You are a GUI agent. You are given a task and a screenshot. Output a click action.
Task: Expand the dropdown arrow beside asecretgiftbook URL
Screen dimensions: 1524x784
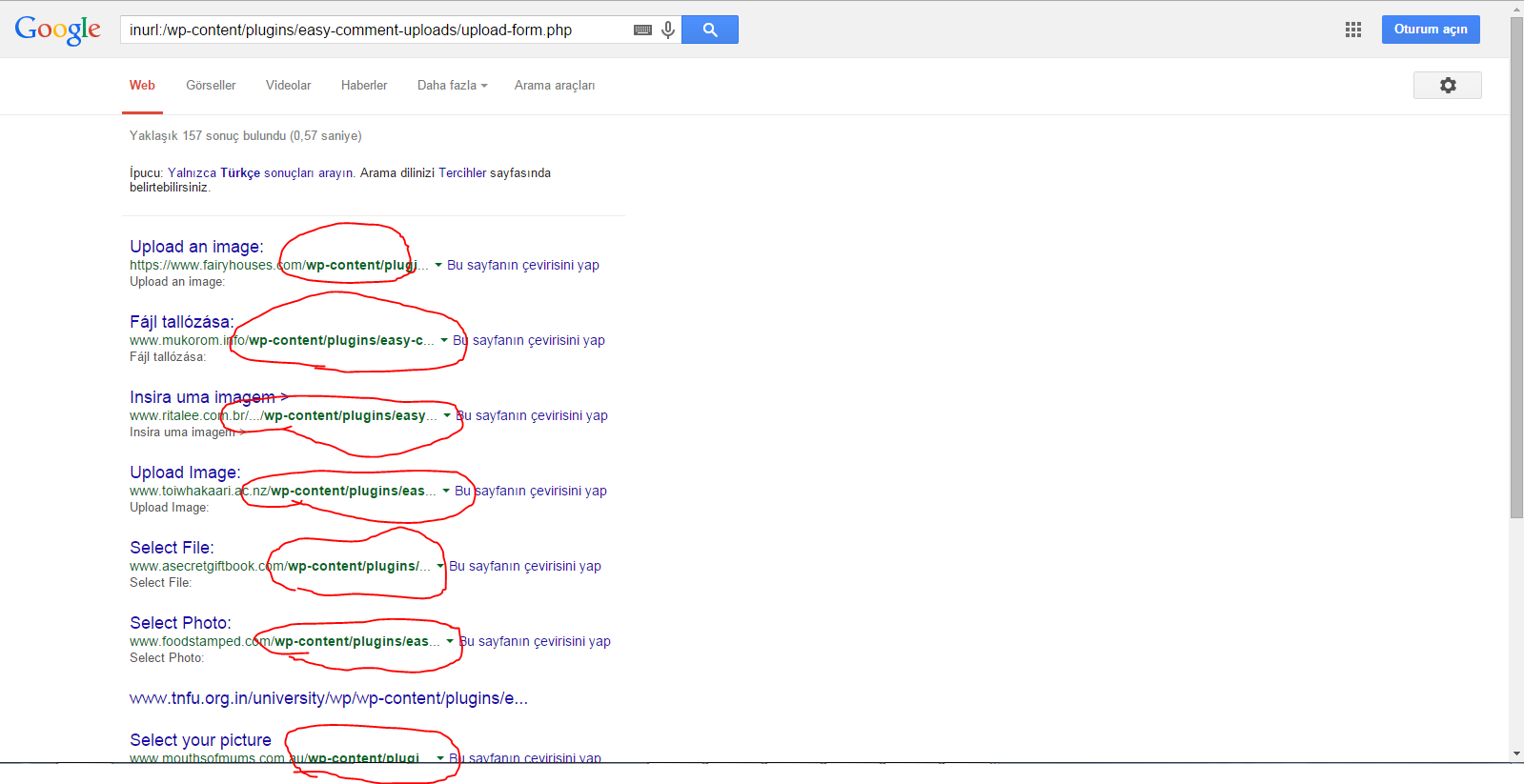pyautogui.click(x=440, y=566)
